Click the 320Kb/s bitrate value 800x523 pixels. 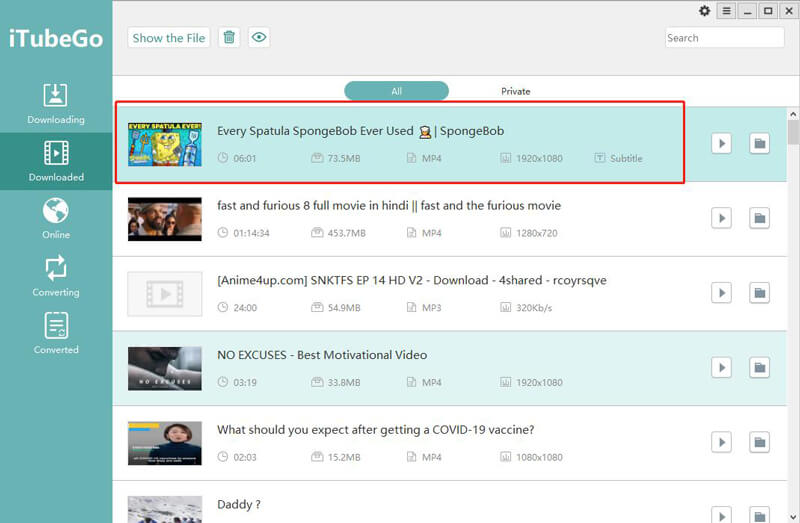534,308
